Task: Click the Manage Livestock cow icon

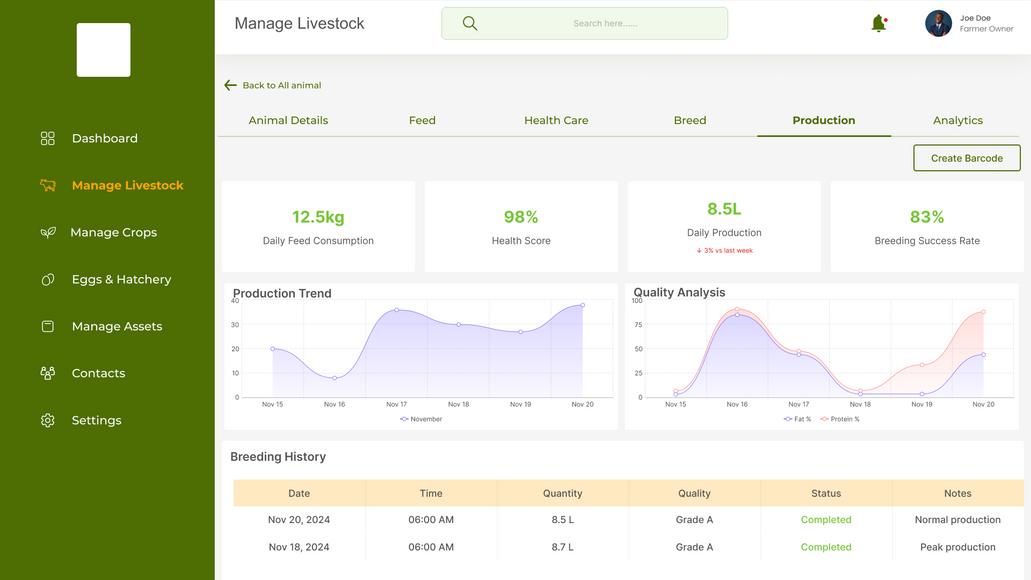Action: click(x=47, y=185)
